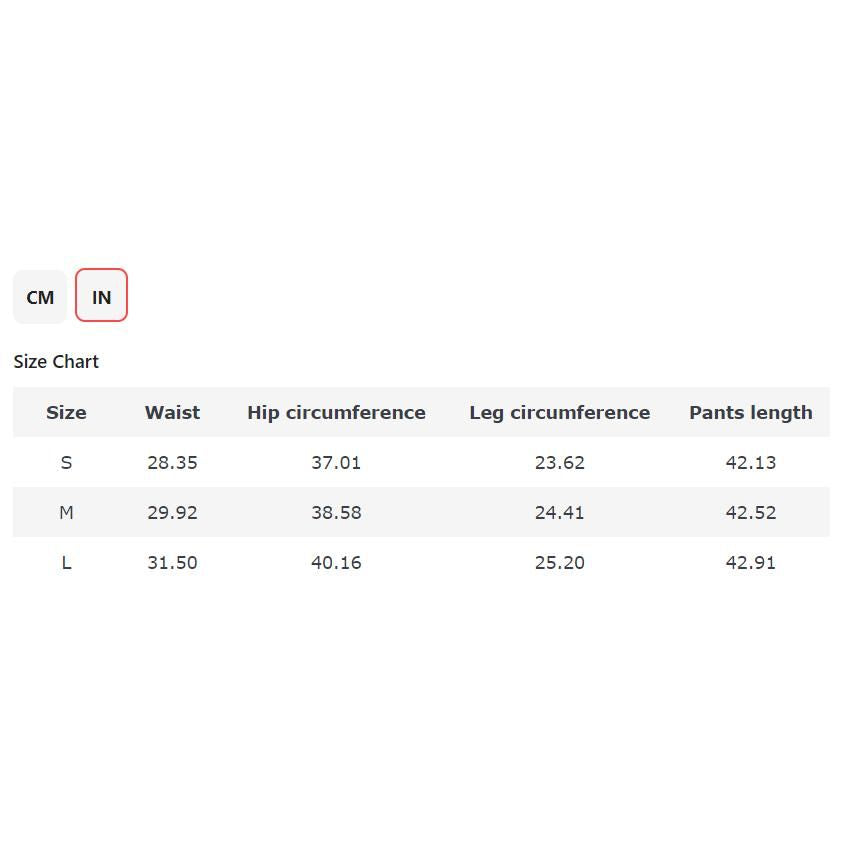845x845 pixels.
Task: Select the L size row label
Action: 66,562
